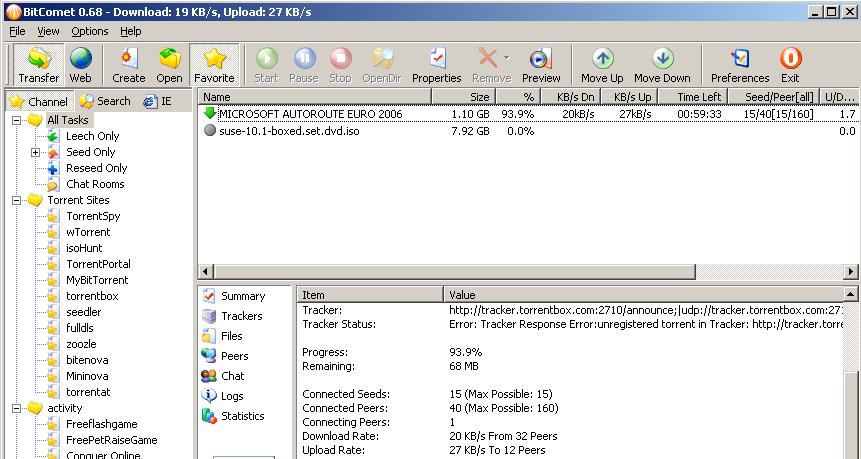
Task: Click the Value column header in summary
Action: click(x=643, y=295)
